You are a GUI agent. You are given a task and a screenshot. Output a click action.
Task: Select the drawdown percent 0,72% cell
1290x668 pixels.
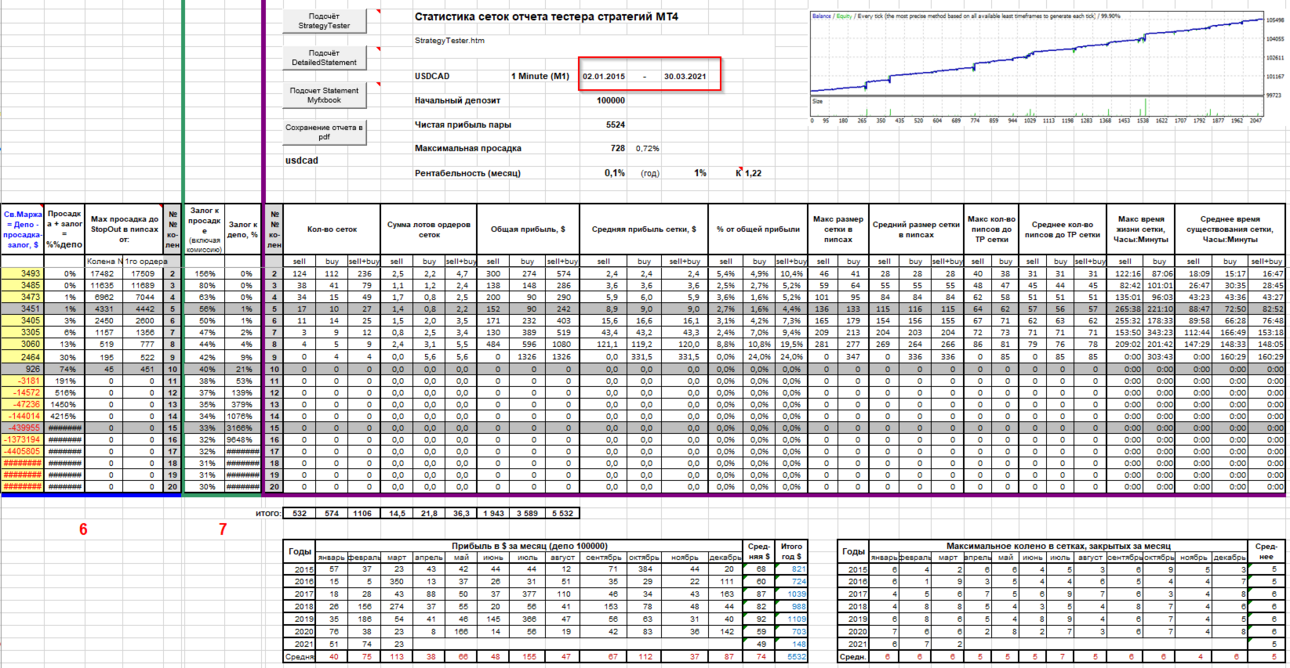(647, 149)
